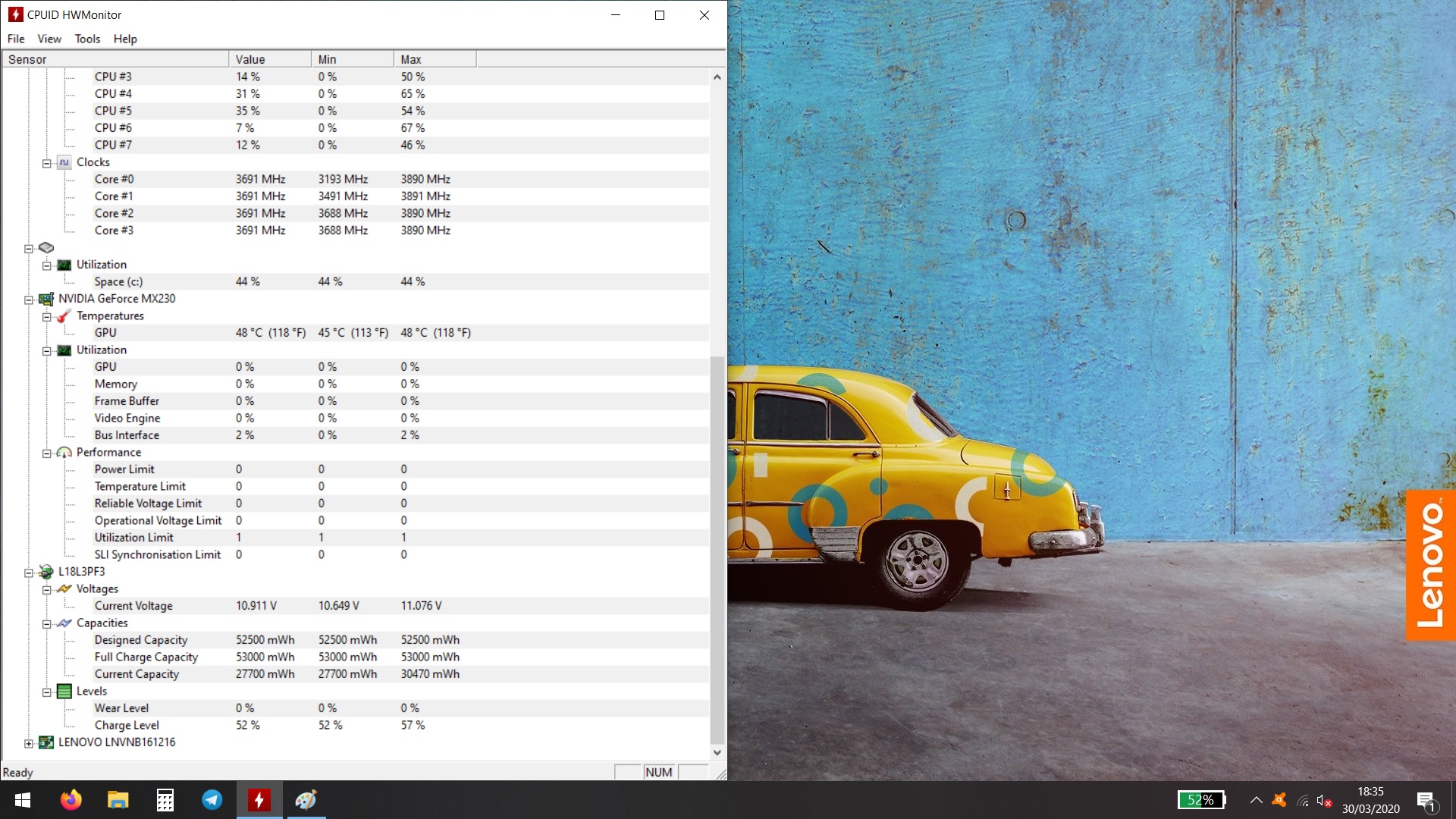
Task: Collapse the L18L3PF3 battery node
Action: pos(29,573)
